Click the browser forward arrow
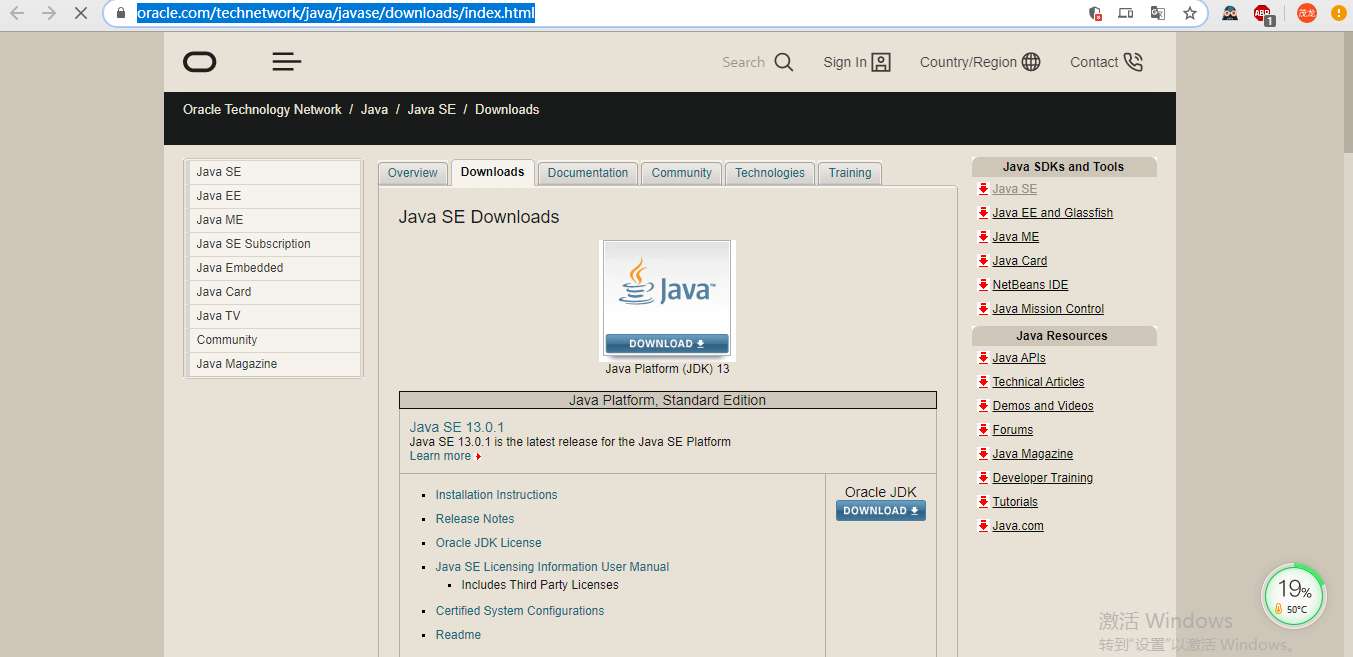The height and width of the screenshot is (657, 1353). [x=49, y=14]
